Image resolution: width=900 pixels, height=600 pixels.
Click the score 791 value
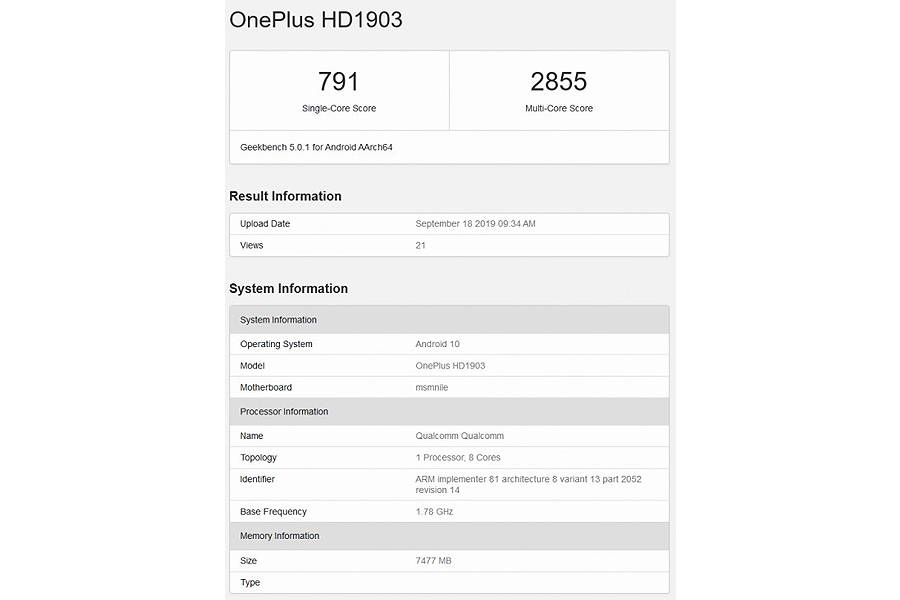pos(339,80)
